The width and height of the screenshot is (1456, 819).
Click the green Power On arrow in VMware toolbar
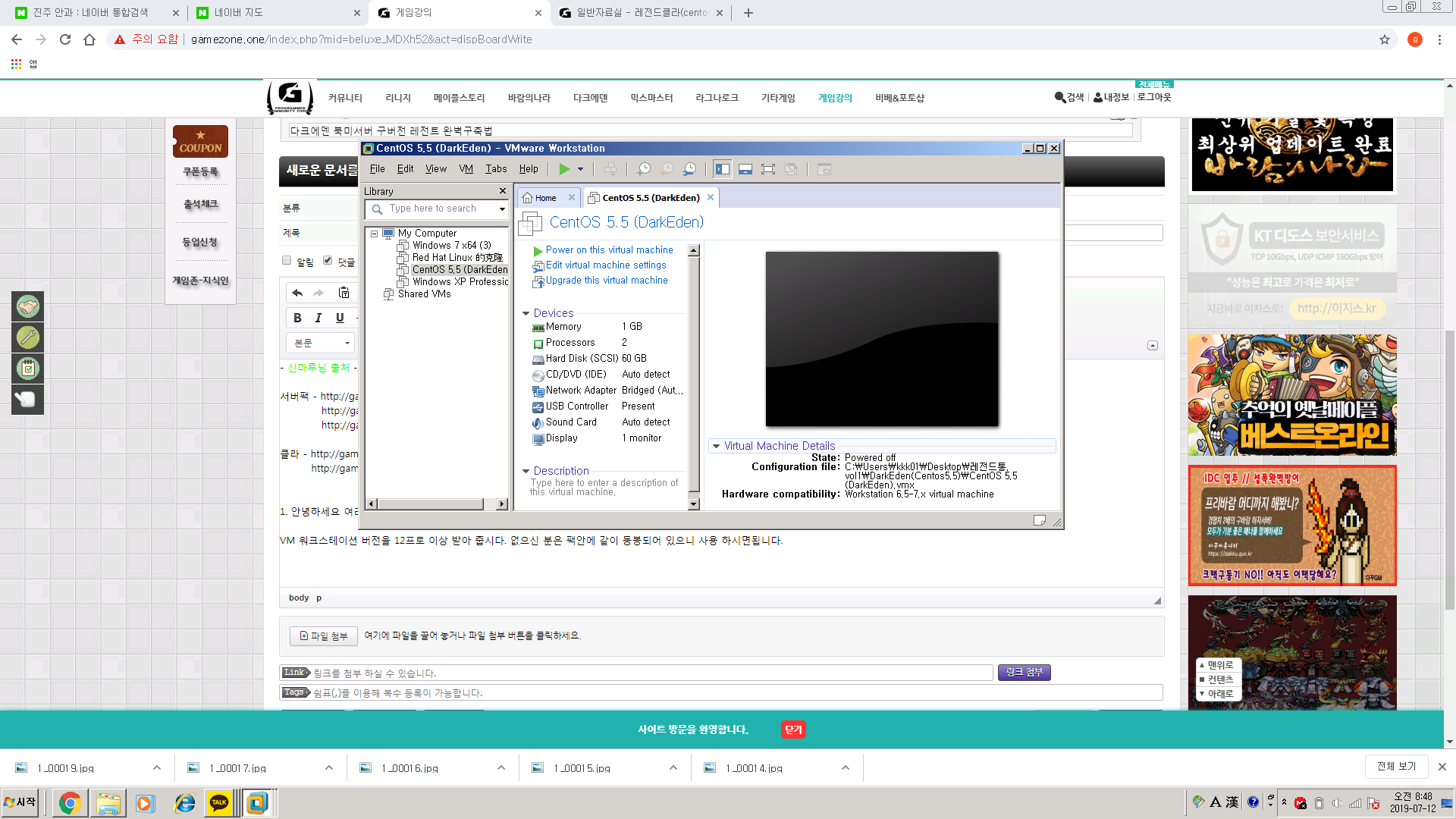(x=563, y=169)
